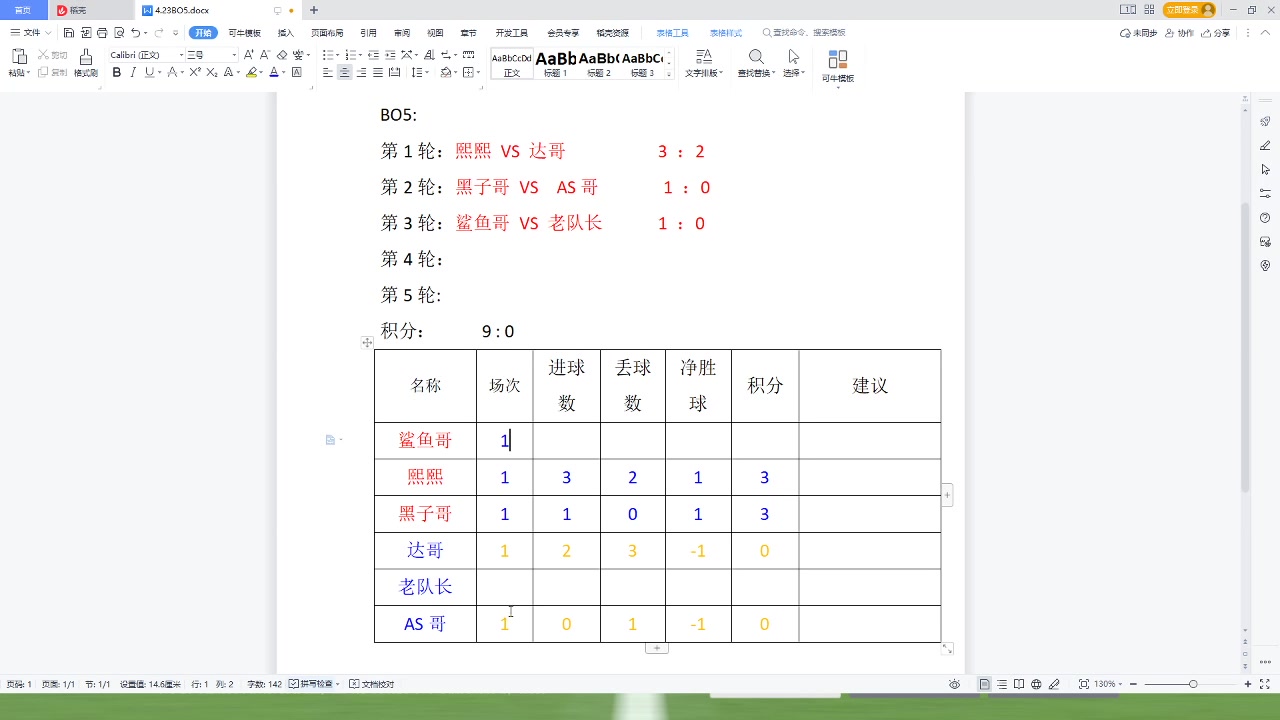Open font size dropdown
The height and width of the screenshot is (720, 1280).
(234, 55)
